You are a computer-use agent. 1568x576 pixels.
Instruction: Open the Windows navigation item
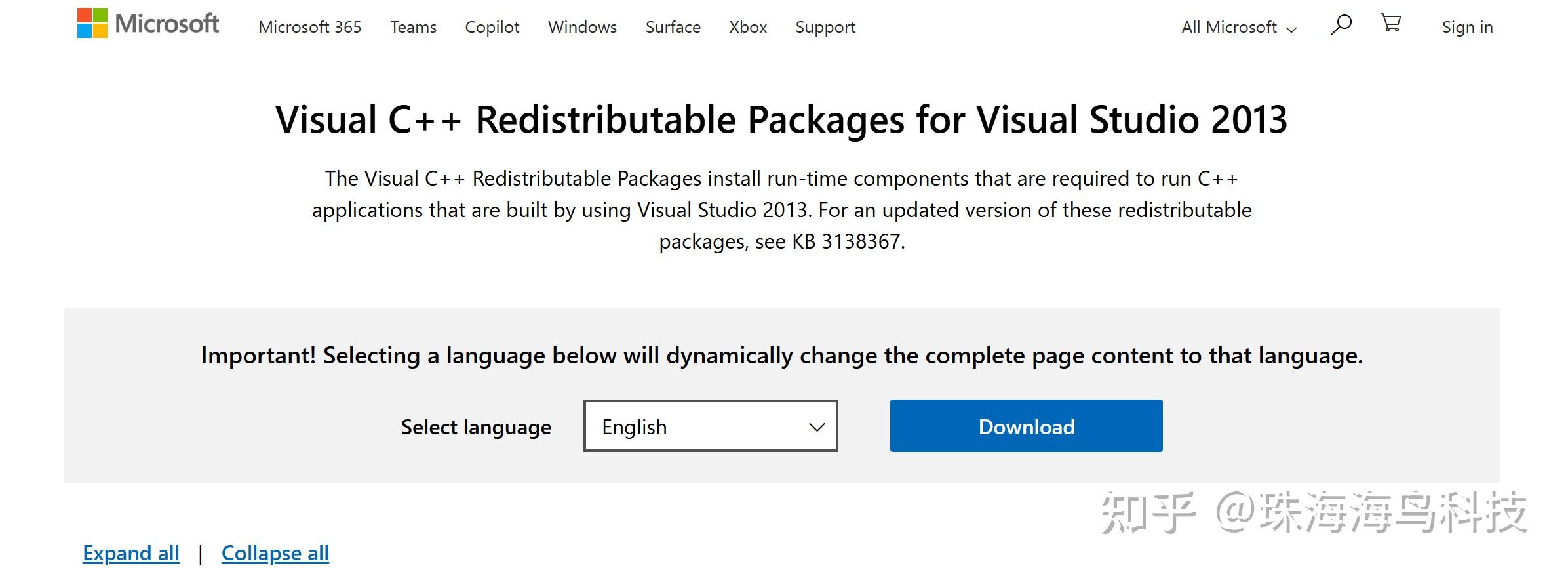click(x=582, y=28)
